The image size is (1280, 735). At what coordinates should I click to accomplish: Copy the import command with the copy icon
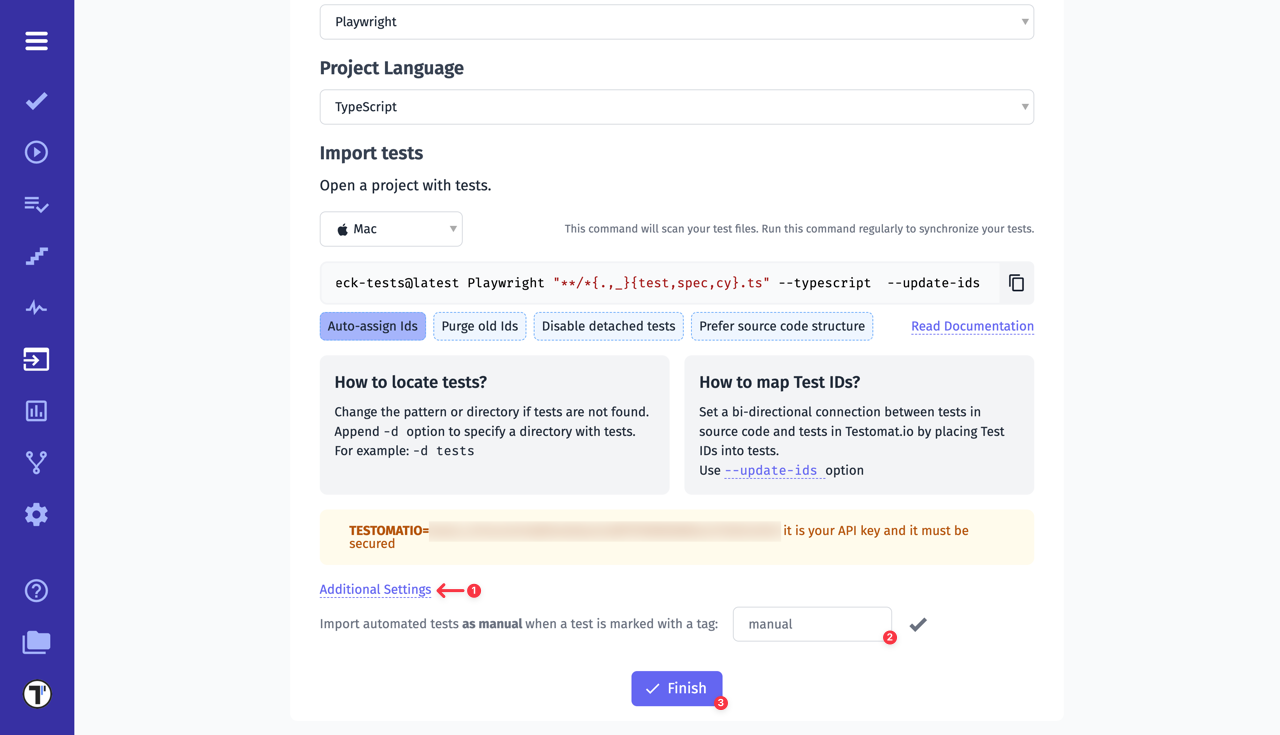pyautogui.click(x=1016, y=283)
